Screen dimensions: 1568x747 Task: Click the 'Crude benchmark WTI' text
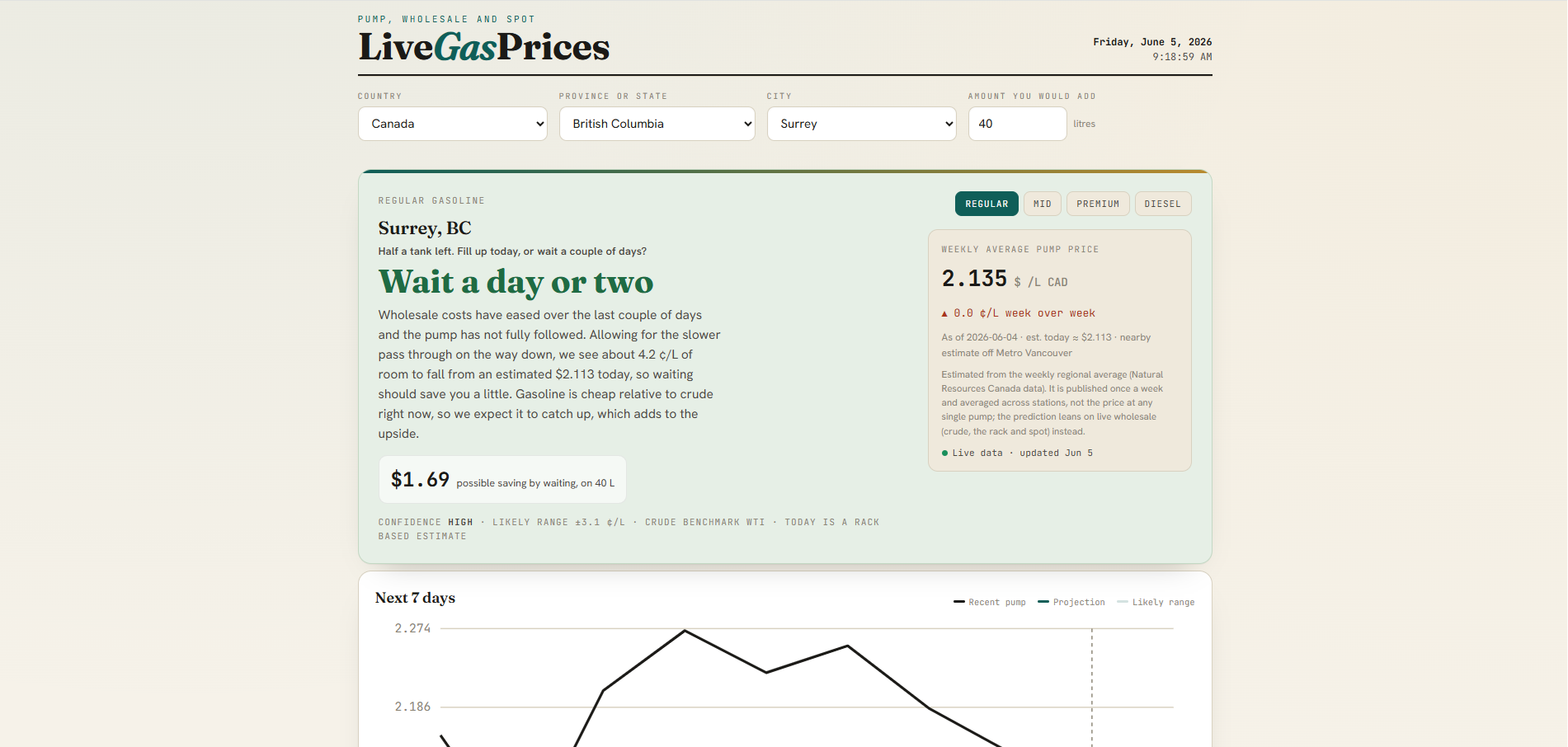pos(704,523)
